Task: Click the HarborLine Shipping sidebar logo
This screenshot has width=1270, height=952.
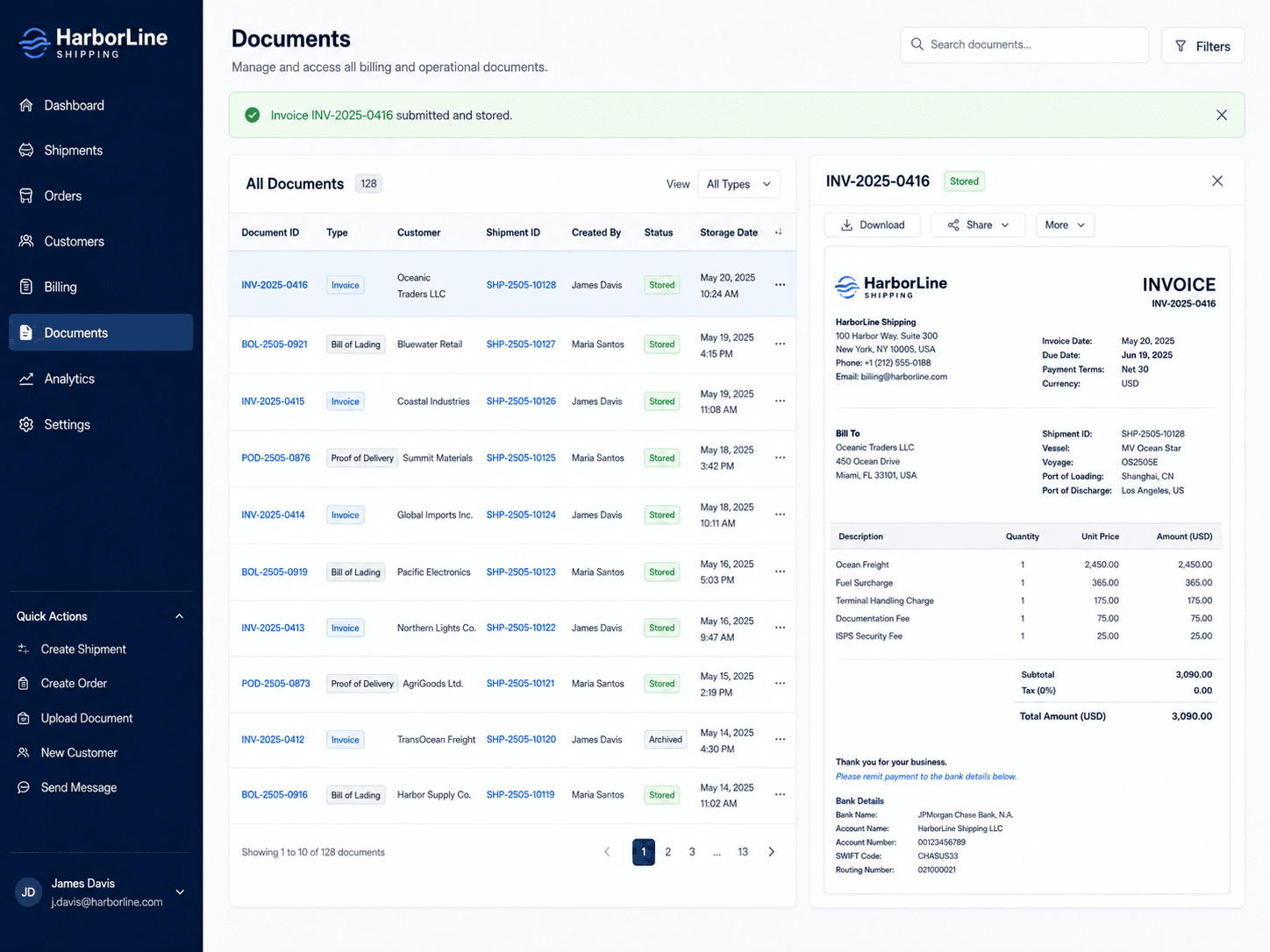Action: tap(93, 42)
